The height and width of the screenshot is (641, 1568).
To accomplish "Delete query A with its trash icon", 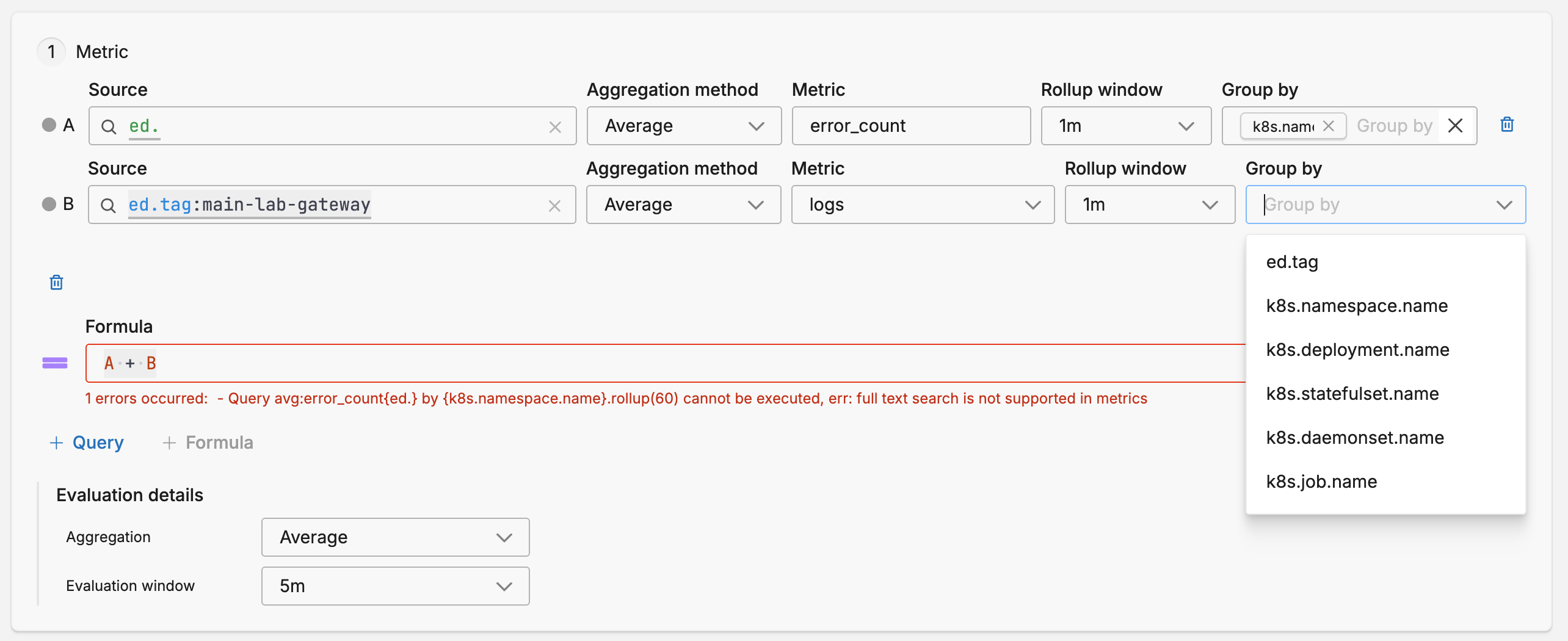I will (x=1506, y=125).
